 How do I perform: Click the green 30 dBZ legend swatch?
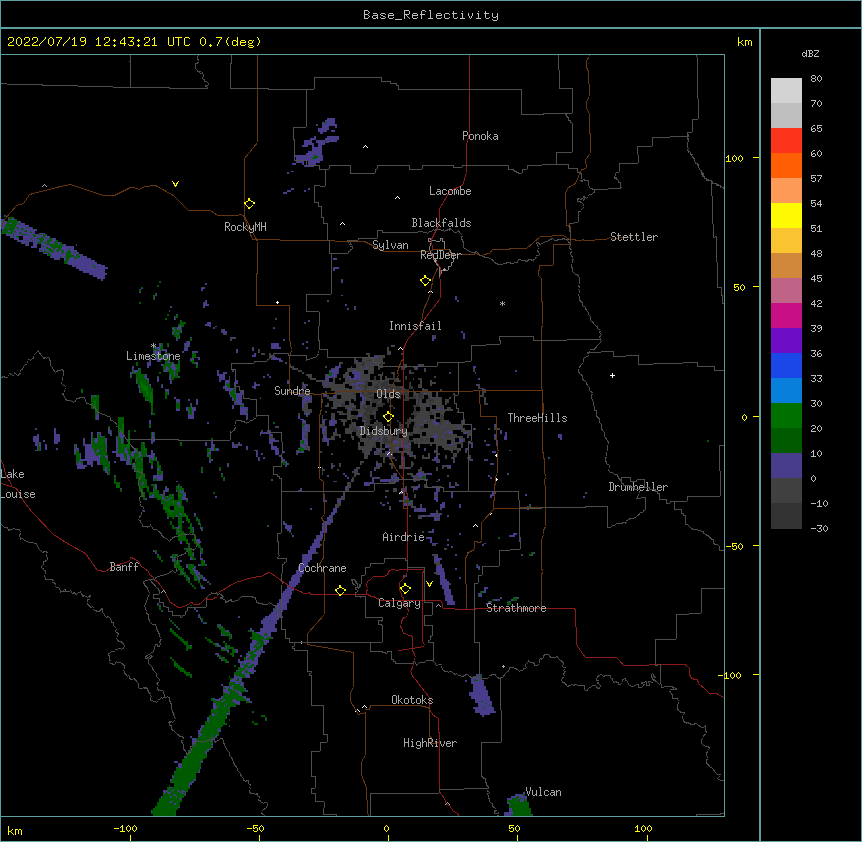(x=786, y=416)
